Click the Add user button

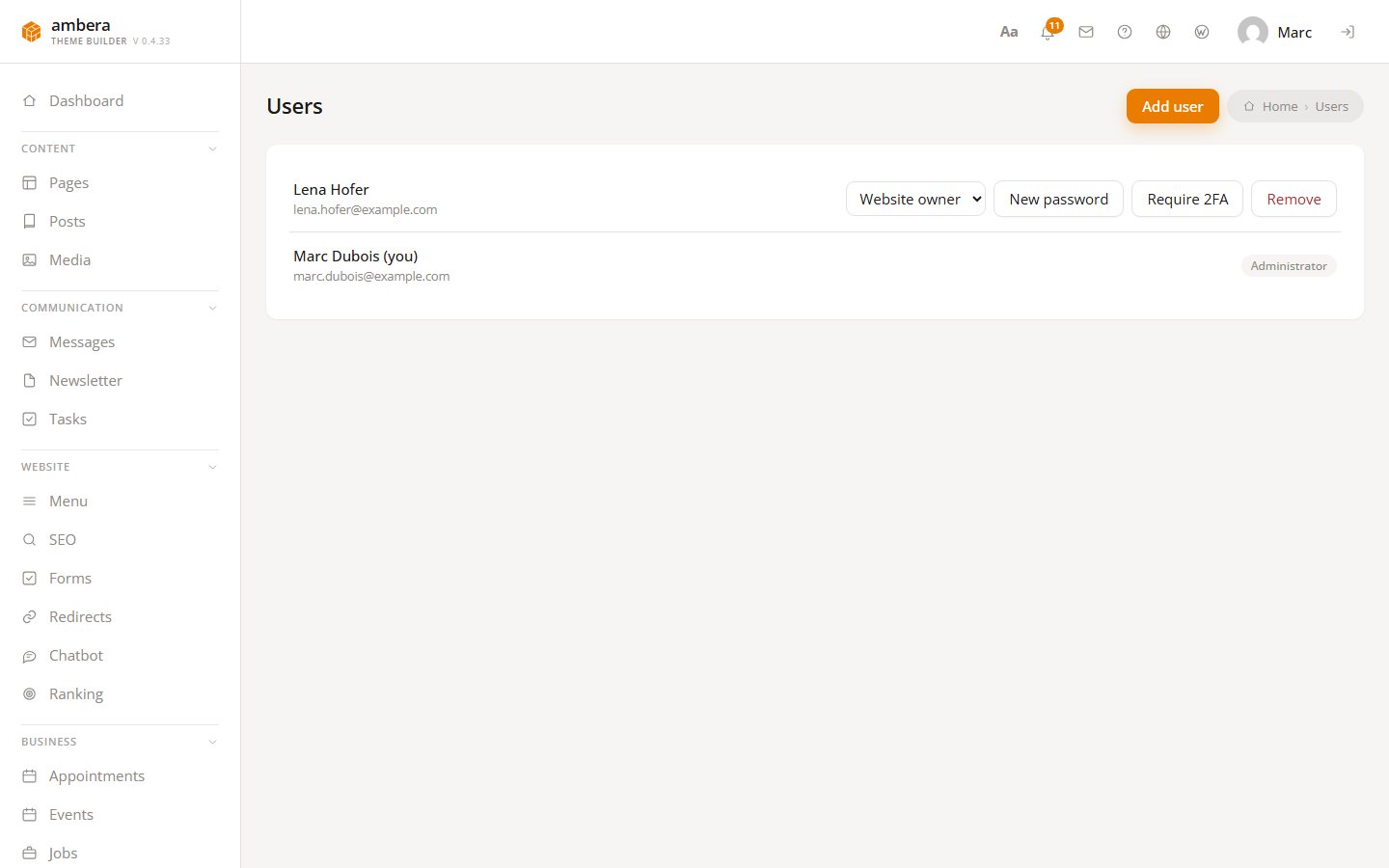coord(1172,106)
